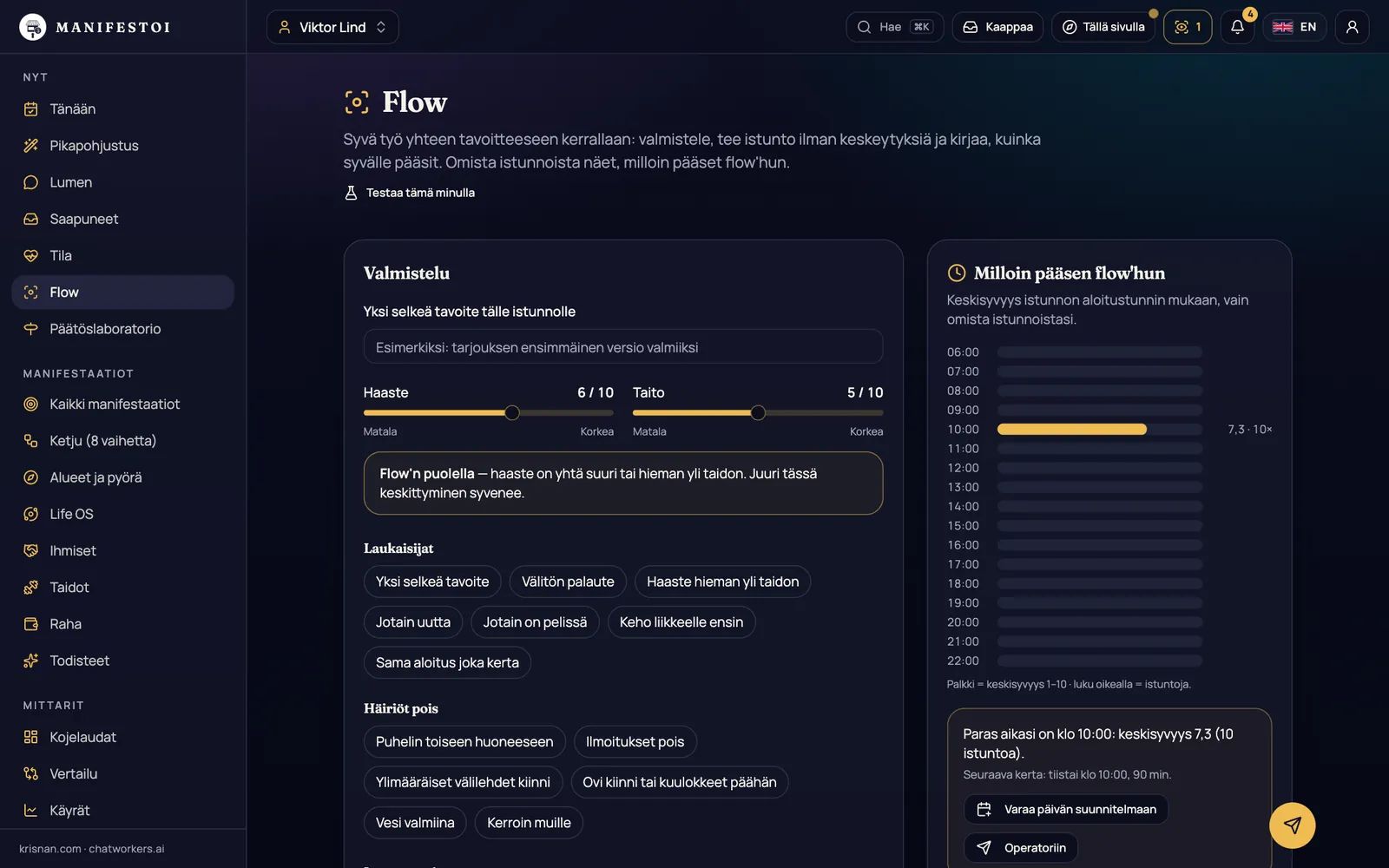Open the user profile icon in top bar

pos(1352,27)
